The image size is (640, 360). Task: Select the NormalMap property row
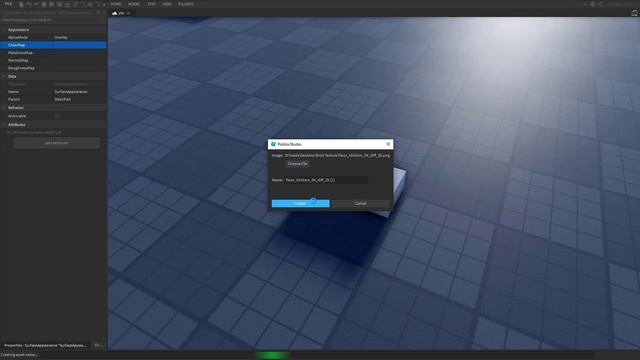(x=53, y=60)
